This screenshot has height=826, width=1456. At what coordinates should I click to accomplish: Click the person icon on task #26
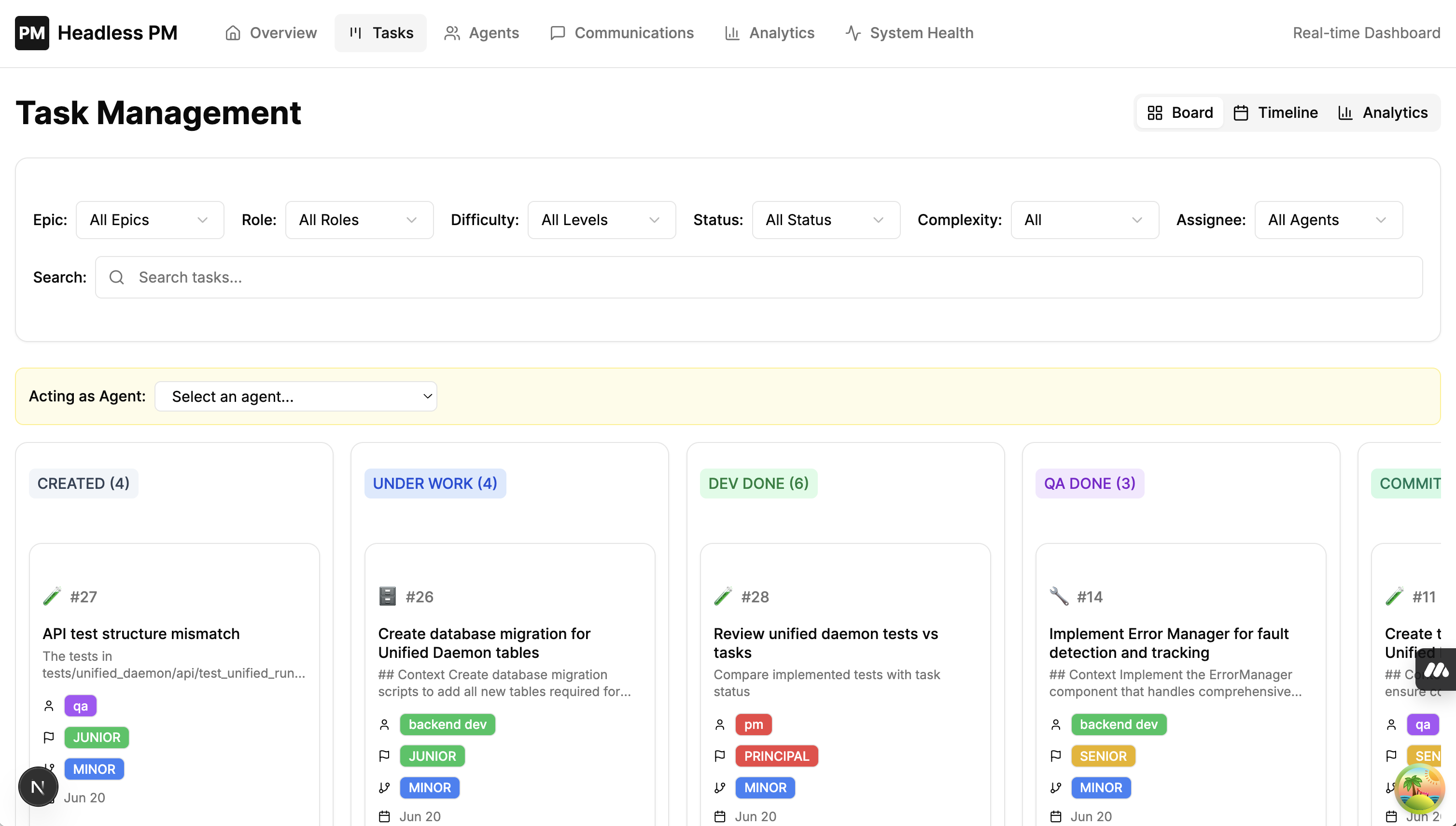click(x=384, y=725)
